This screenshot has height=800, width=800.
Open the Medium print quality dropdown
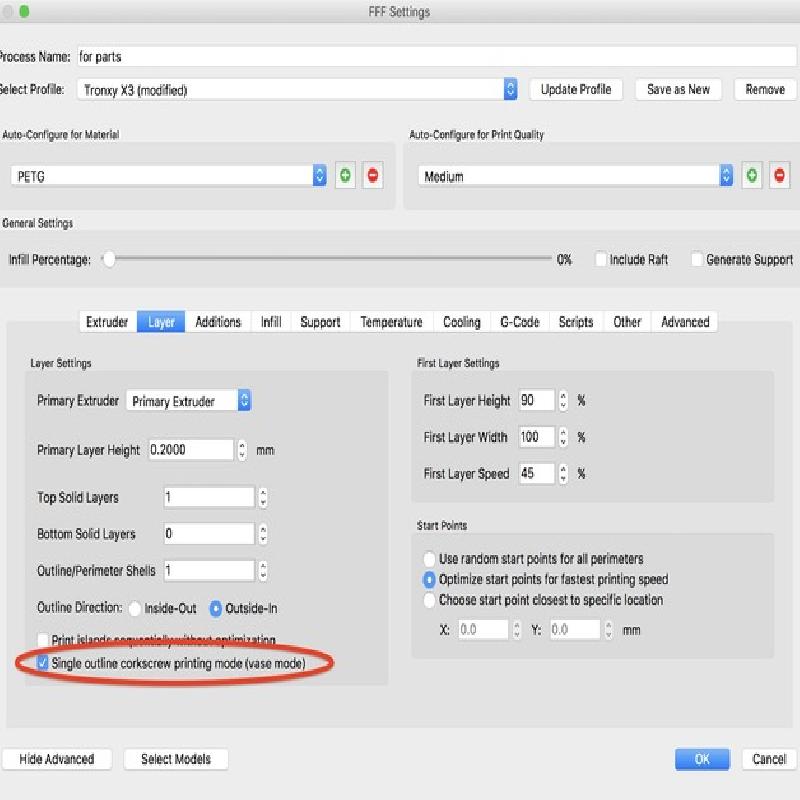pyautogui.click(x=576, y=176)
